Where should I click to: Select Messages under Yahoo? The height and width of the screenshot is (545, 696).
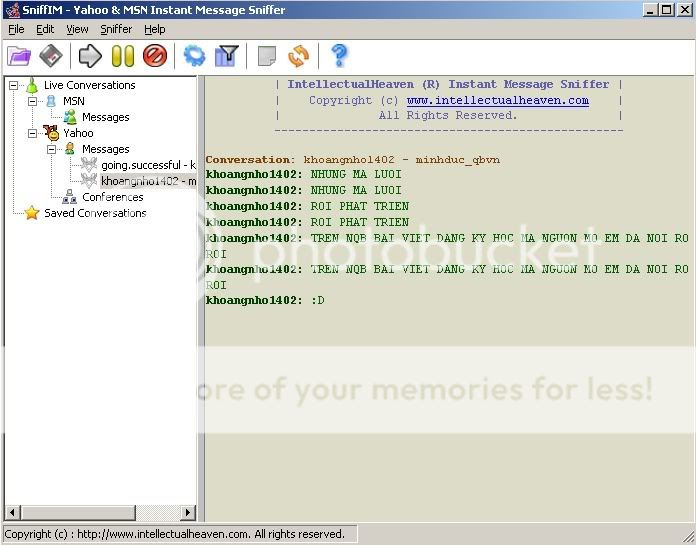(x=106, y=149)
